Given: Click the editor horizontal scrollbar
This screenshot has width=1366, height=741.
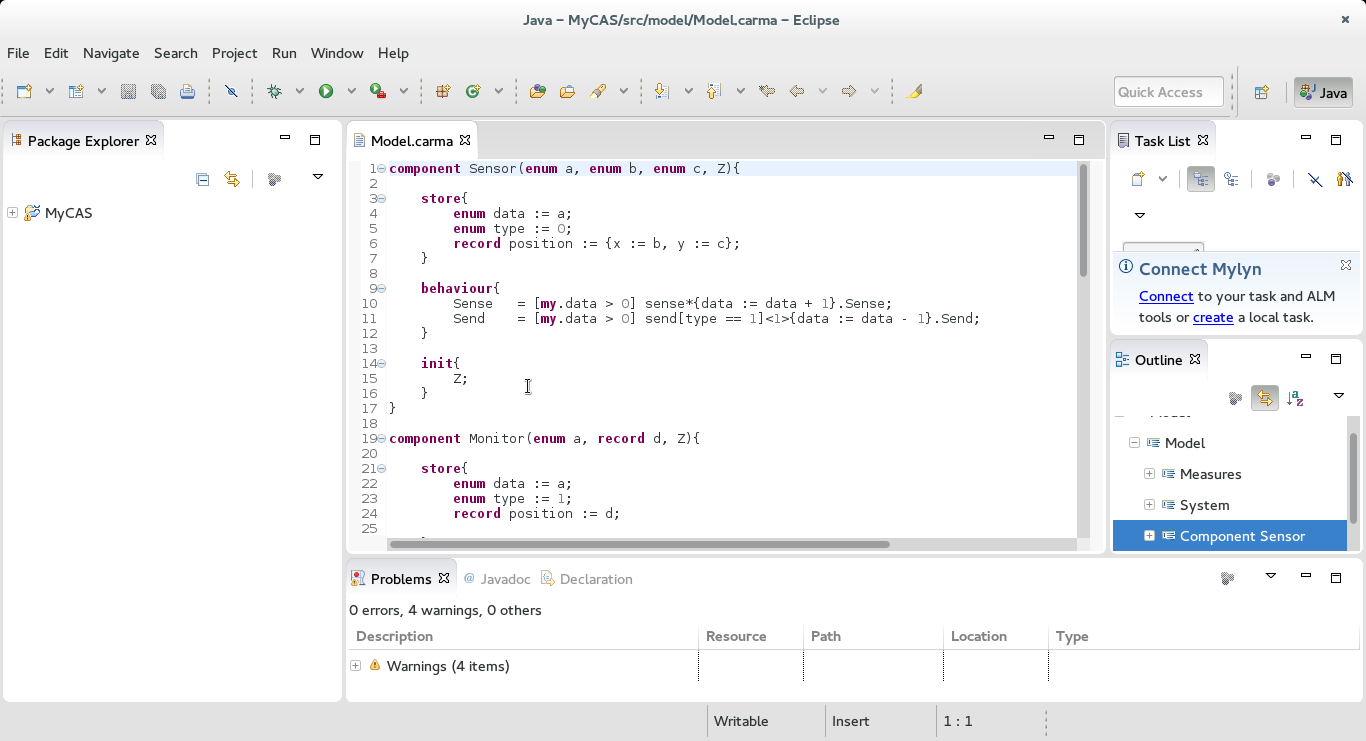Looking at the screenshot, I should click(640, 545).
